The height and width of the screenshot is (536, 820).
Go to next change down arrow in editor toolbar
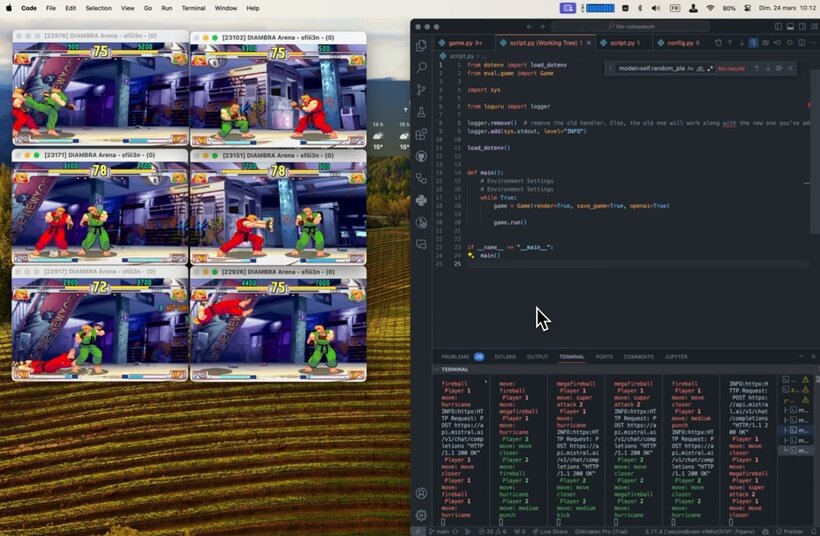click(x=742, y=42)
